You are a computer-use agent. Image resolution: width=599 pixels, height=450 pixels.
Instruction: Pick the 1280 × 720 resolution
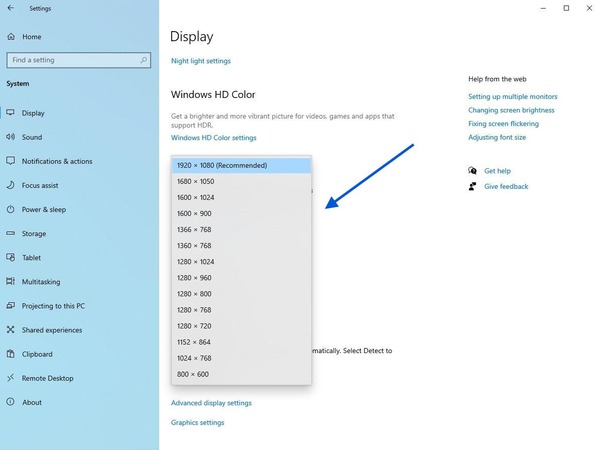pos(241,326)
